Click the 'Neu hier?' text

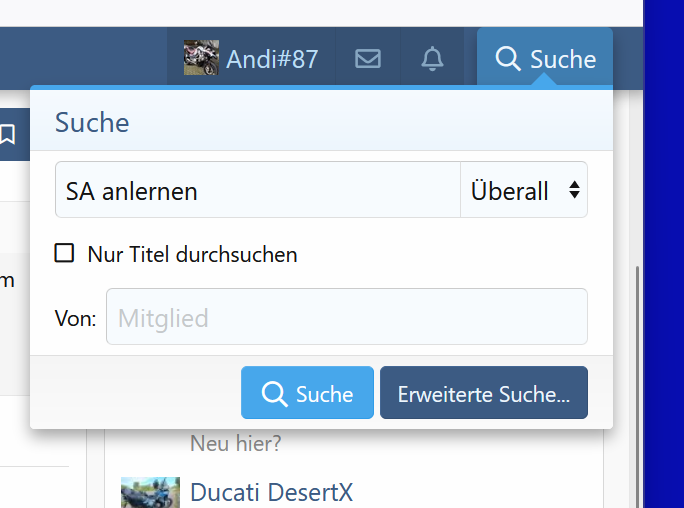click(236, 443)
